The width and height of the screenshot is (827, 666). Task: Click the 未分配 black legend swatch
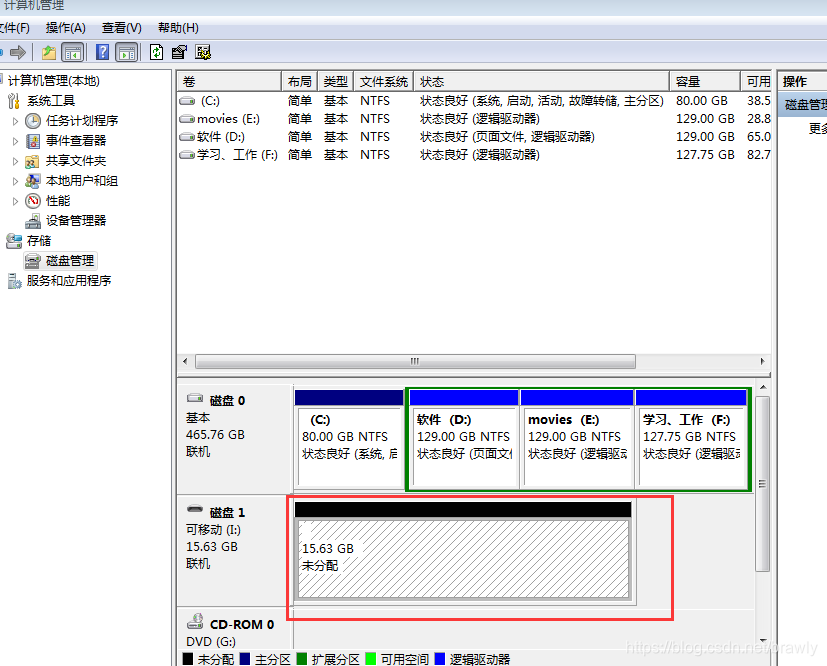coord(187,659)
